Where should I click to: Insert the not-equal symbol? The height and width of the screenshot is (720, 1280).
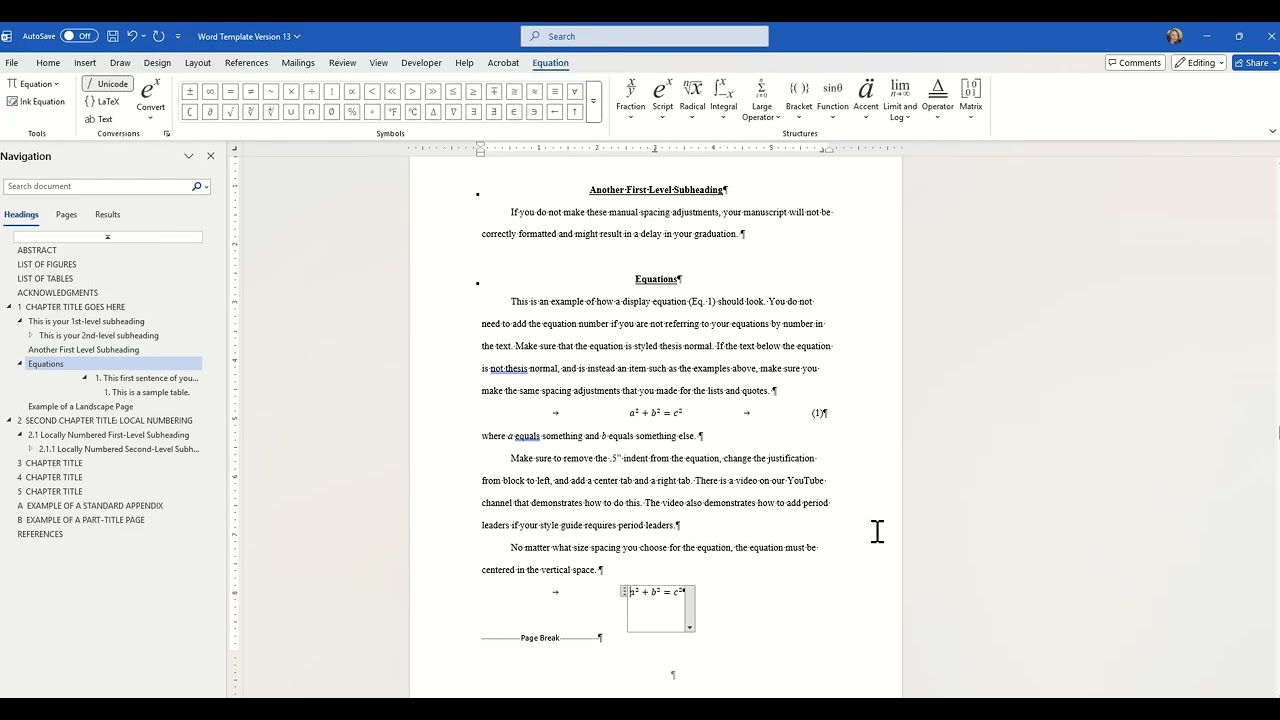(250, 92)
